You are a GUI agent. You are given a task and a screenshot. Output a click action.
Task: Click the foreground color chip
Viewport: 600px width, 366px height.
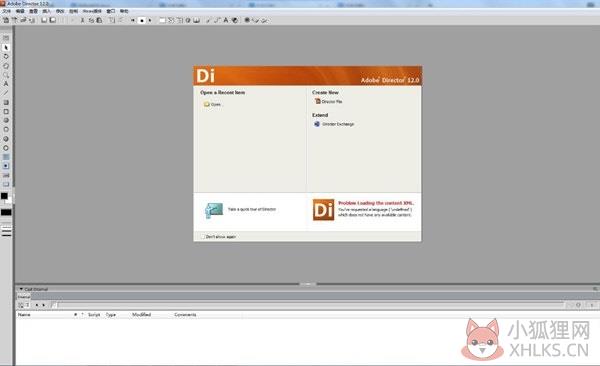pos(4,196)
